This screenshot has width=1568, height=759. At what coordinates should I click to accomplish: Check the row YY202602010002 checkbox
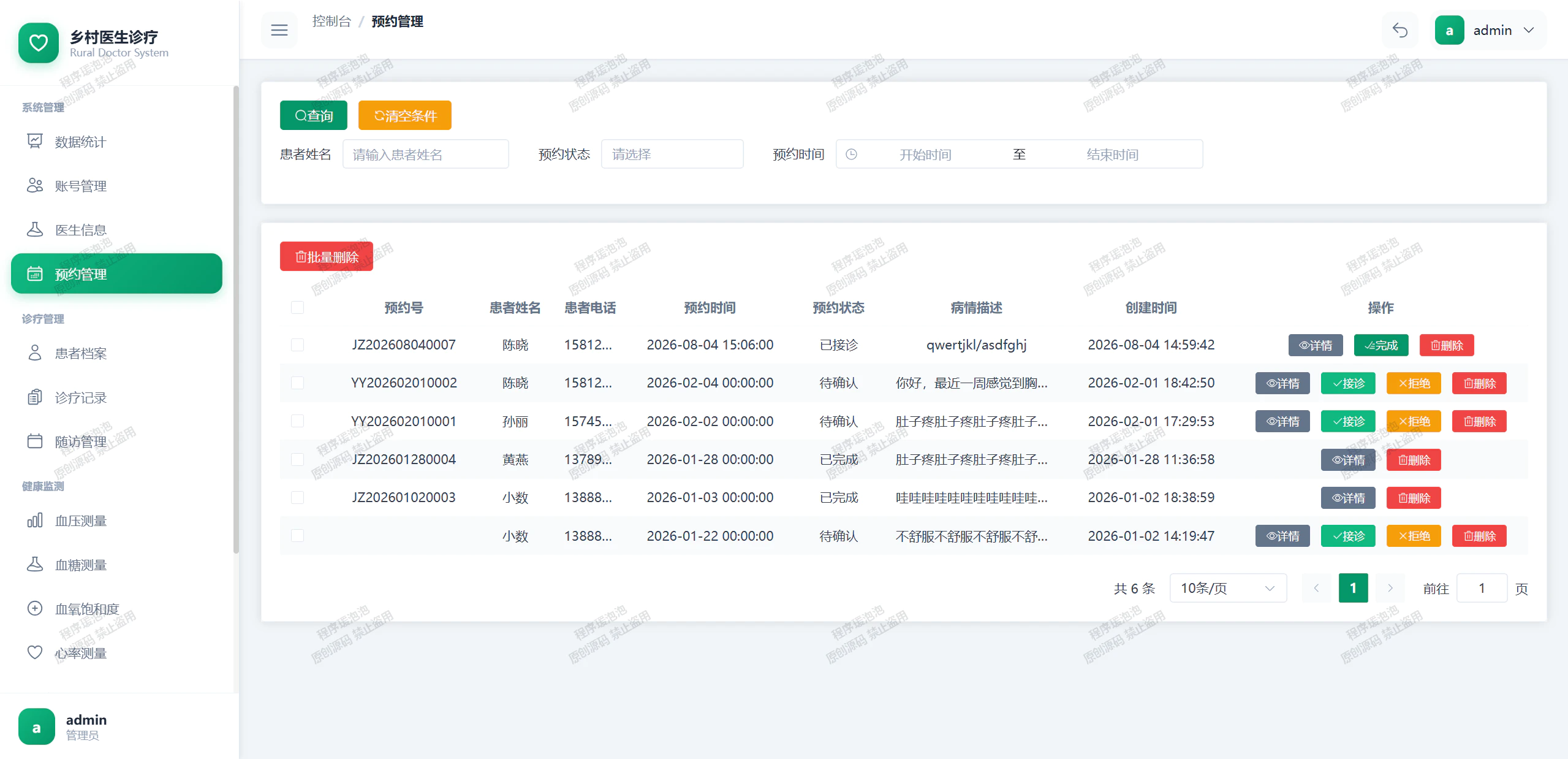pyautogui.click(x=297, y=383)
